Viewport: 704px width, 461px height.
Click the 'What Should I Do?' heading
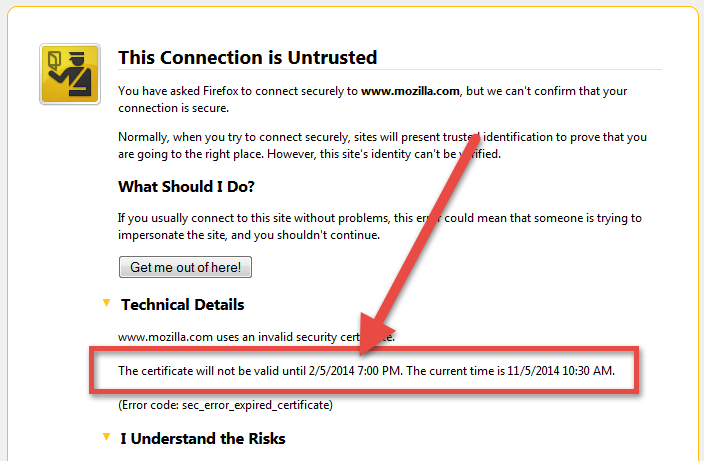(x=186, y=186)
